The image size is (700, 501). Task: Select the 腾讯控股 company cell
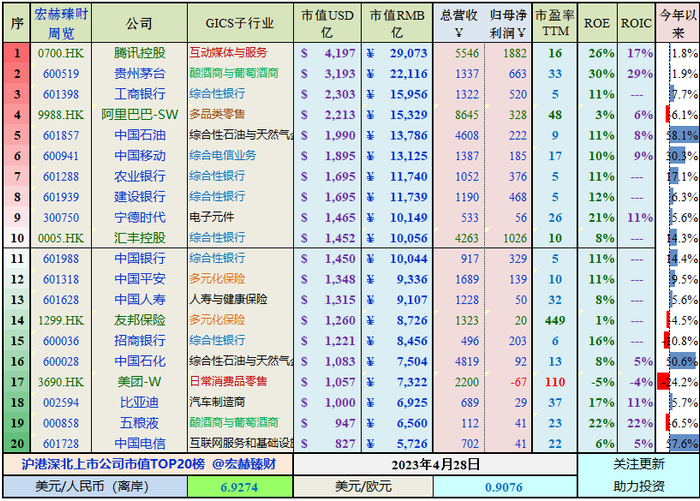[x=139, y=53]
